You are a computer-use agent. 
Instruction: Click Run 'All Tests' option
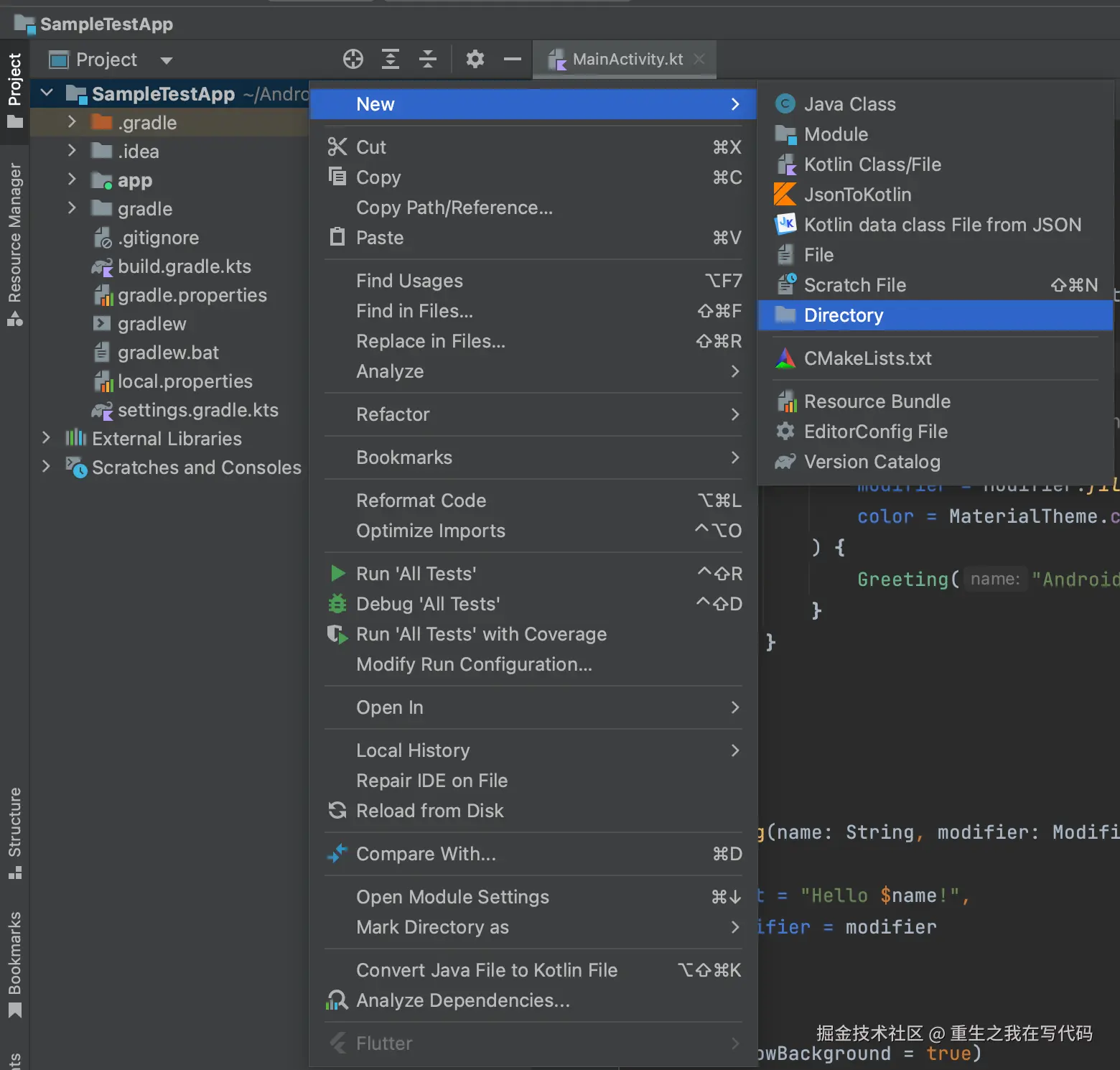point(416,574)
